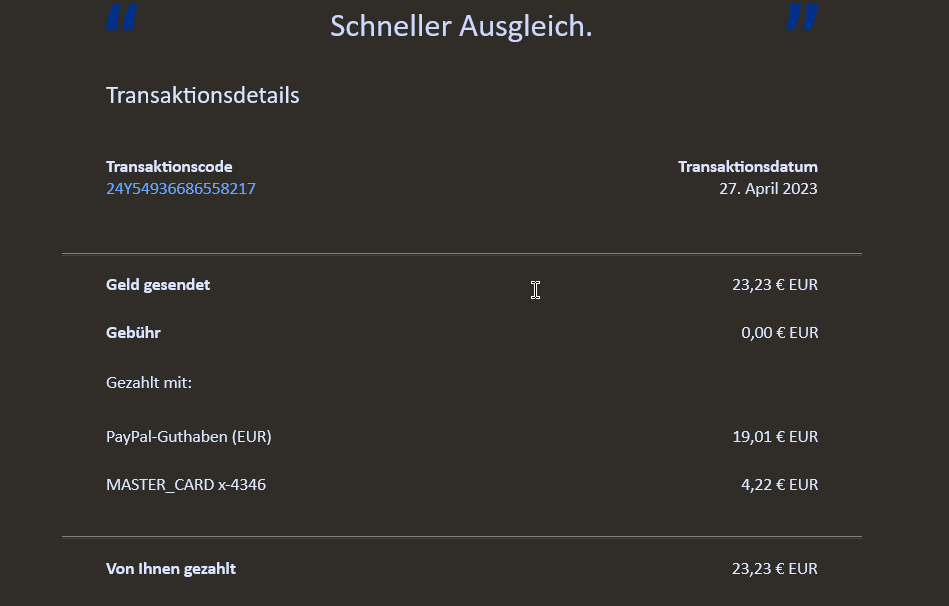Viewport: 949px width, 606px height.
Task: Select the amount beside Geld gesendet
Action: point(775,285)
